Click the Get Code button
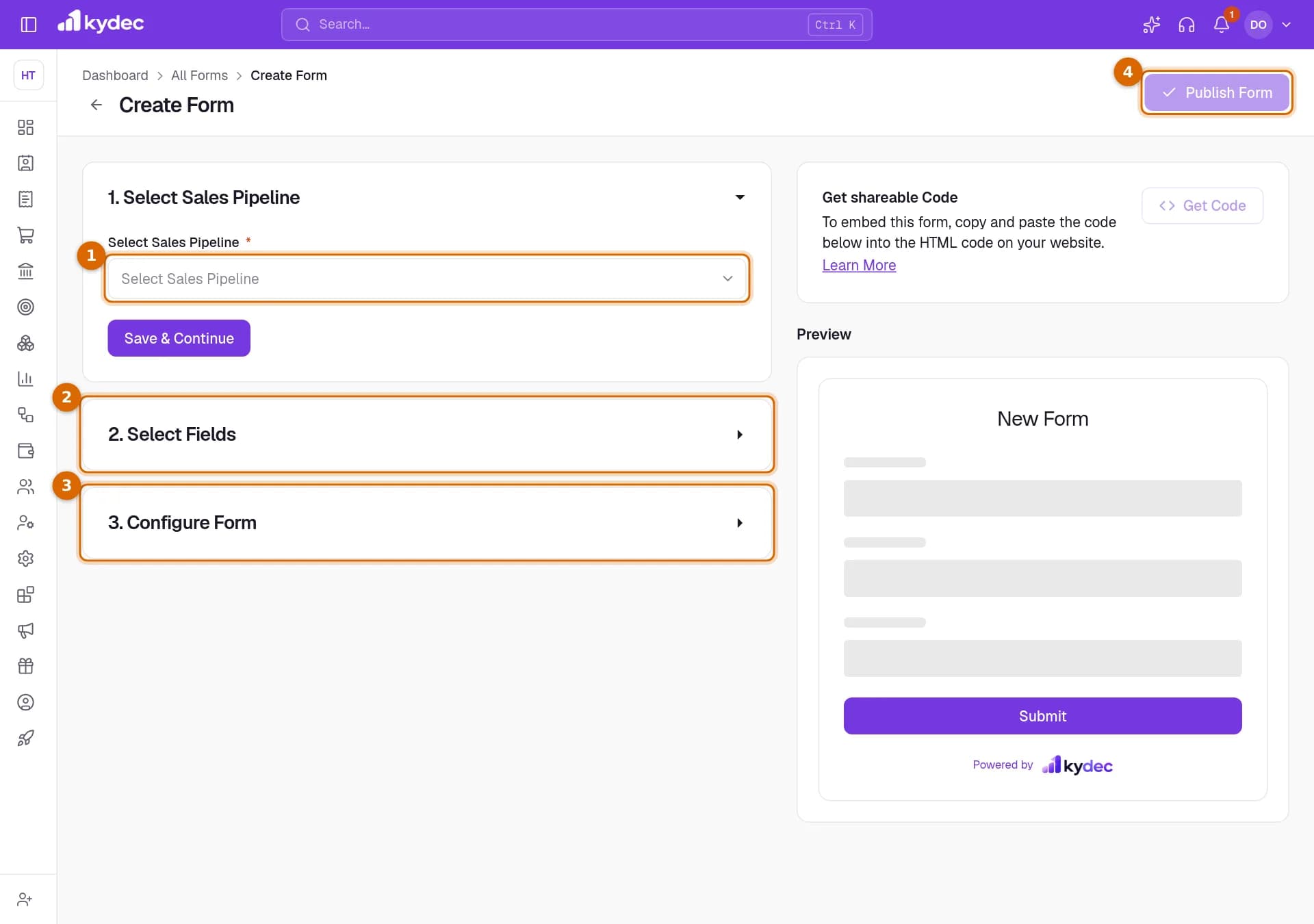The image size is (1314, 924). (x=1202, y=205)
